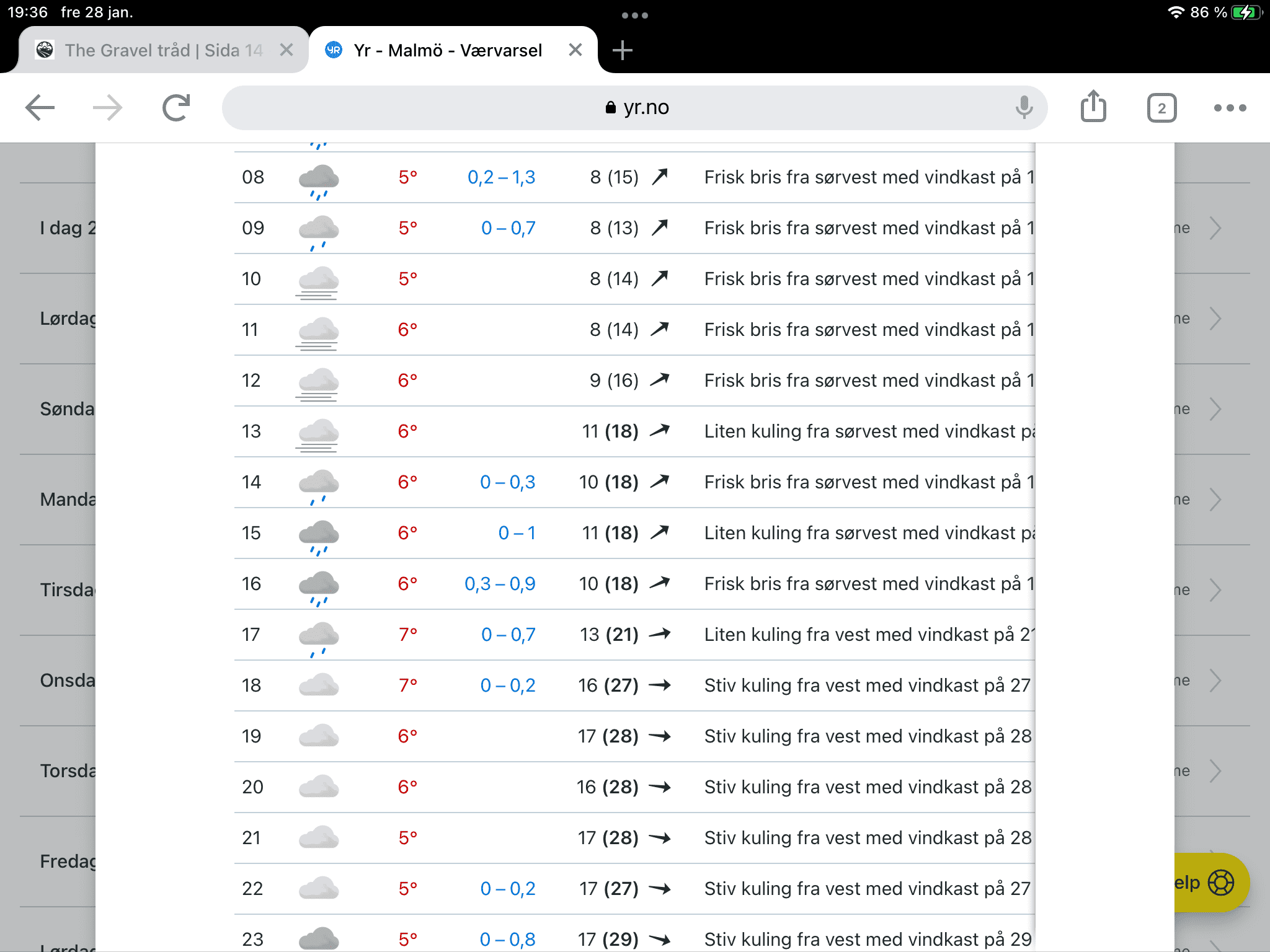1270x952 pixels.
Task: Open the share sheet icon
Action: click(1093, 107)
